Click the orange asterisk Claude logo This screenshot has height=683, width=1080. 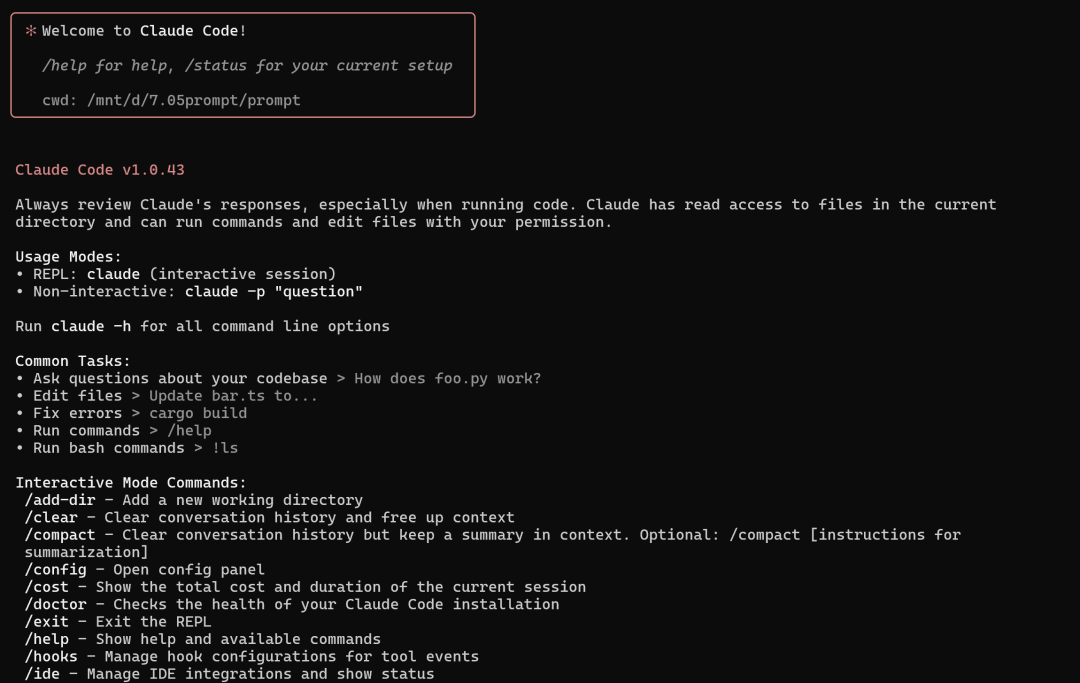pos(30,30)
